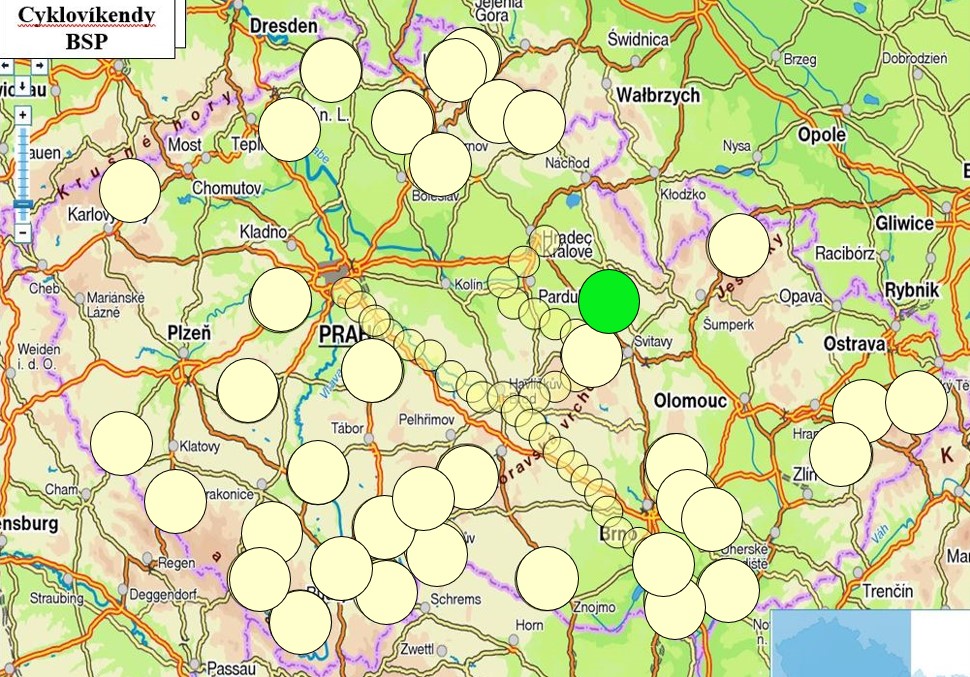The height and width of the screenshot is (677, 970).
Task: Click the Plzeň city label
Action: 188,333
